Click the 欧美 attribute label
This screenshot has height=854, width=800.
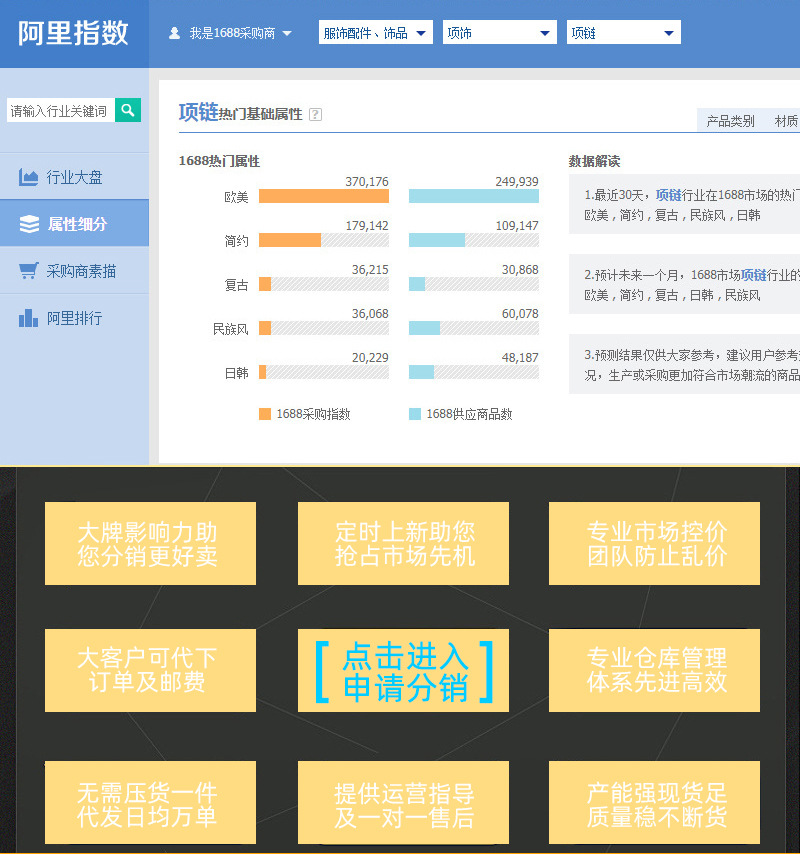tap(236, 197)
